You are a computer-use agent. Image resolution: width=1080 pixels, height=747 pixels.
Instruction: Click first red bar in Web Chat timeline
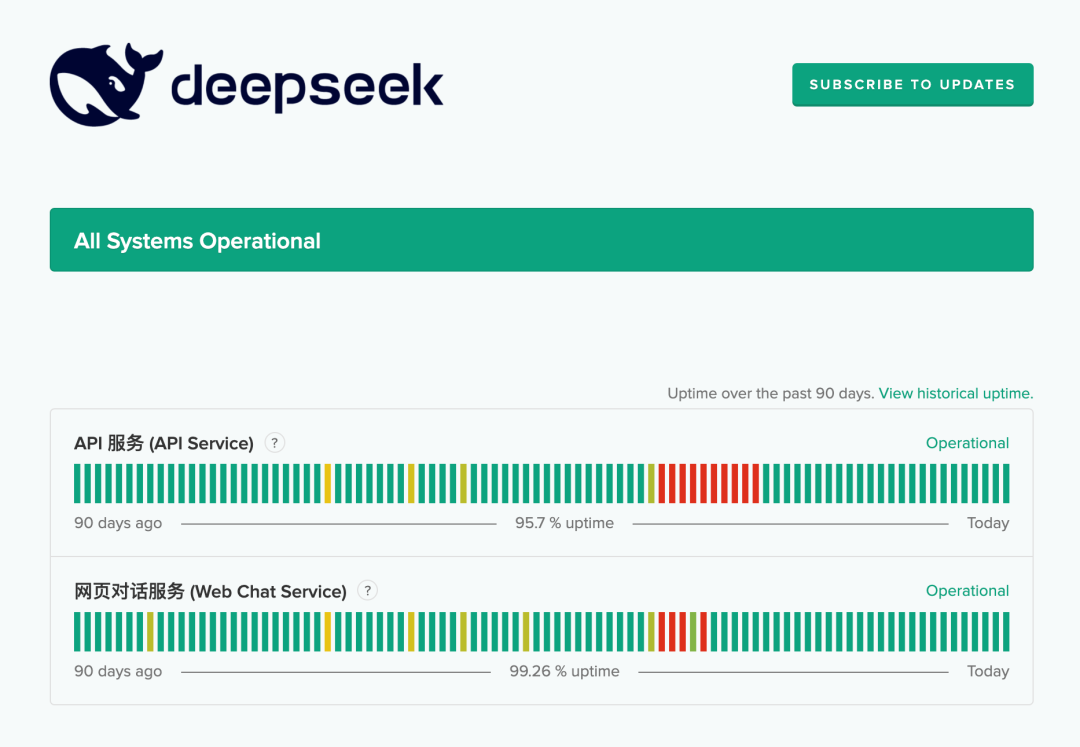(662, 631)
